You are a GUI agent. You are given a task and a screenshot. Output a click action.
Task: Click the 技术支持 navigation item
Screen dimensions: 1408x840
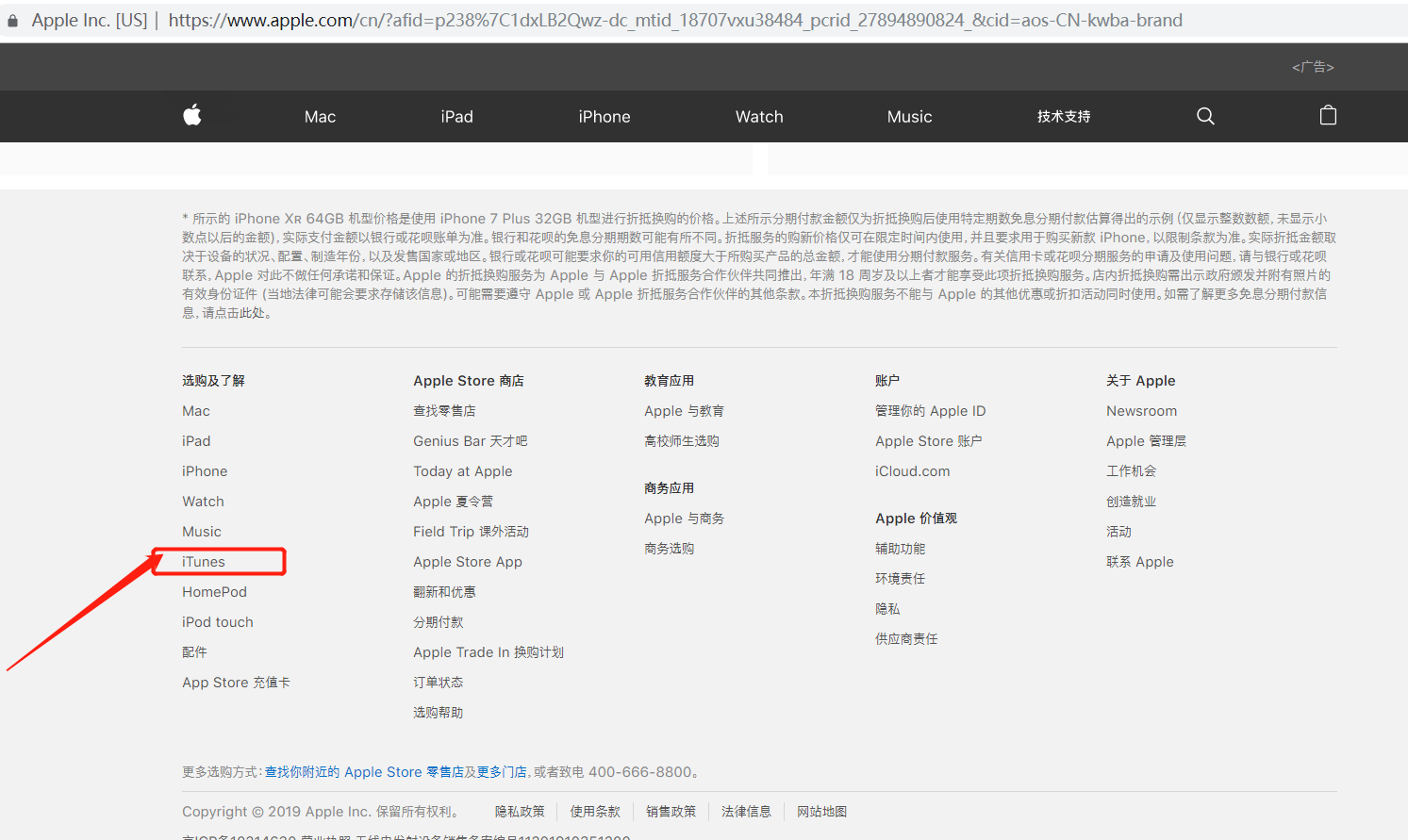pos(1064,117)
